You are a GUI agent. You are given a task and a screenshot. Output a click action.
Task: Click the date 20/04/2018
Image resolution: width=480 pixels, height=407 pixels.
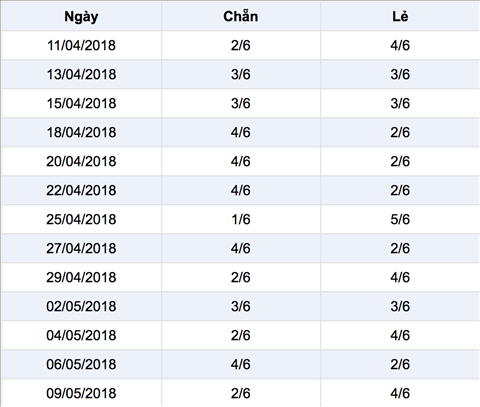81,161
